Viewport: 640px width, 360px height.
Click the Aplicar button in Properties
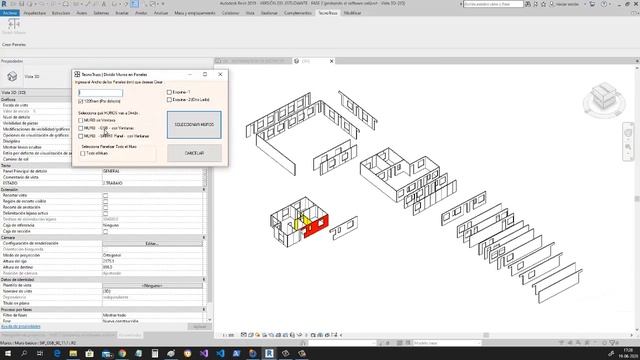pos(200,327)
